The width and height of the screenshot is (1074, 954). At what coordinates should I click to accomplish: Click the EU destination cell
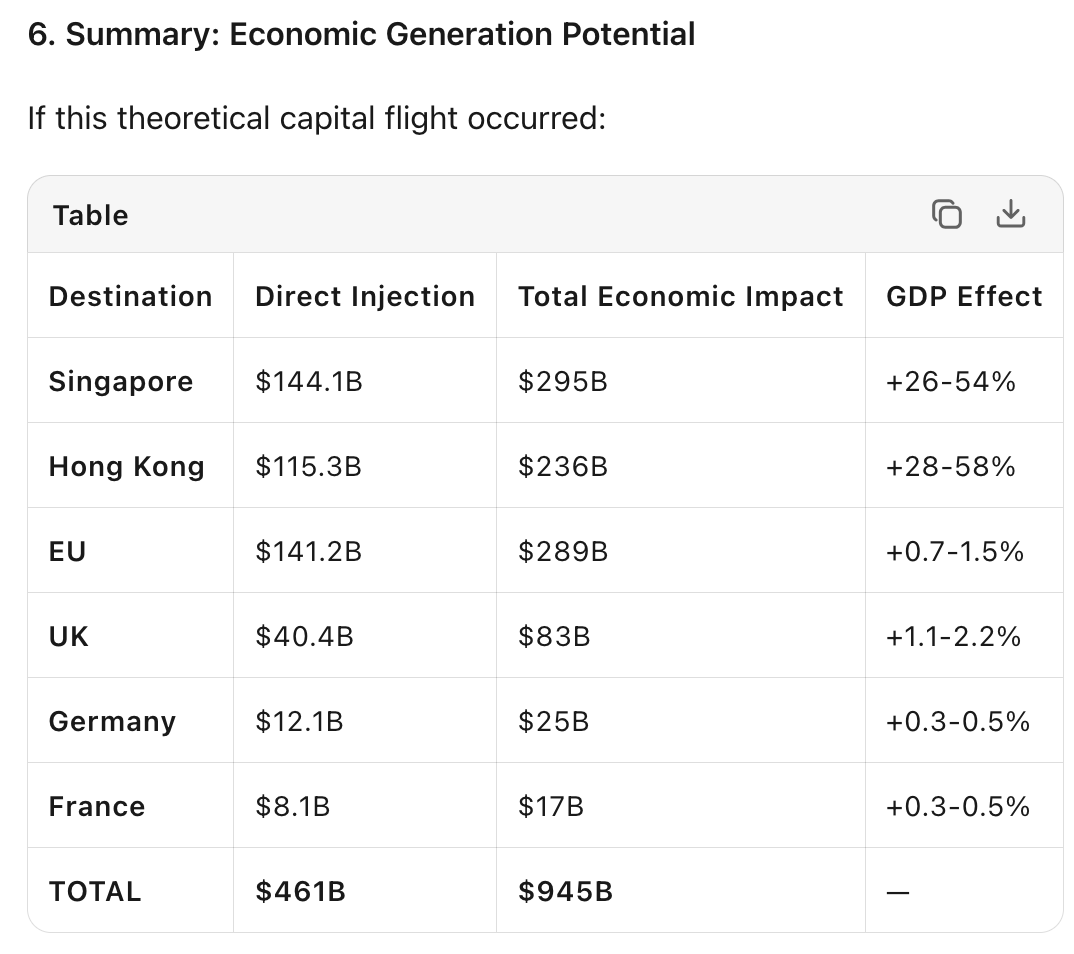pos(67,551)
